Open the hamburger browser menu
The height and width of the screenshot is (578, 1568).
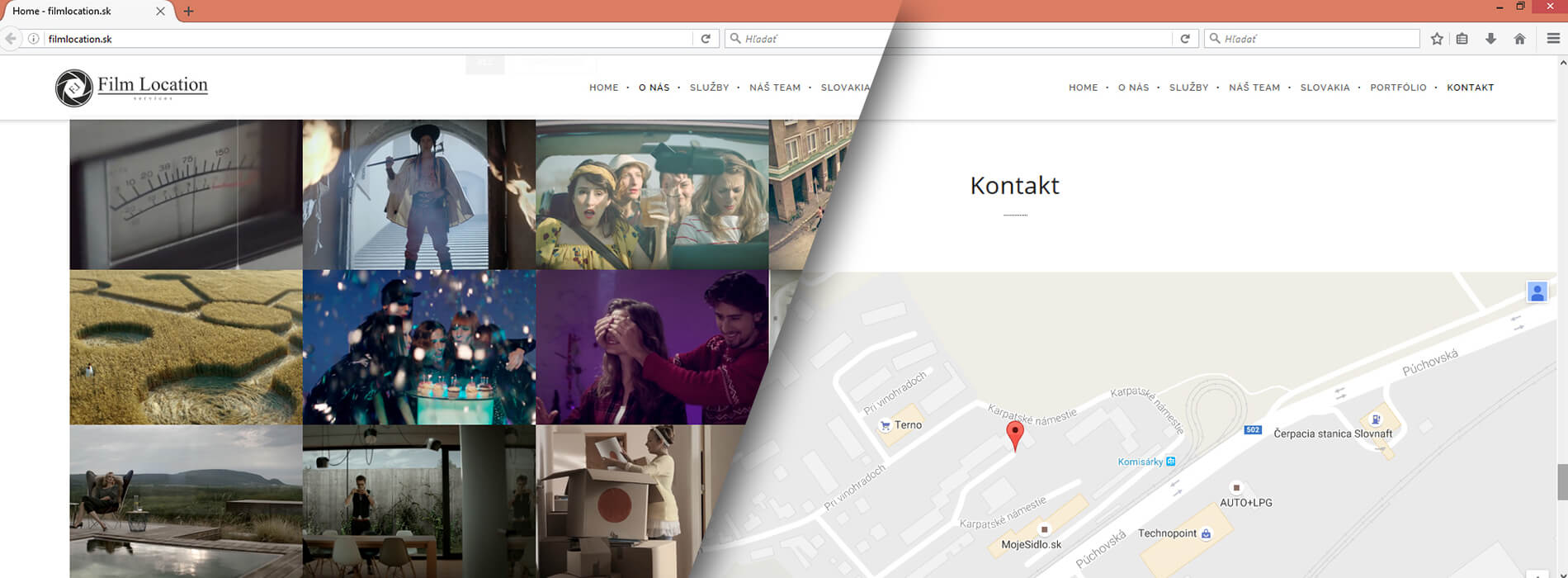pos(1553,39)
